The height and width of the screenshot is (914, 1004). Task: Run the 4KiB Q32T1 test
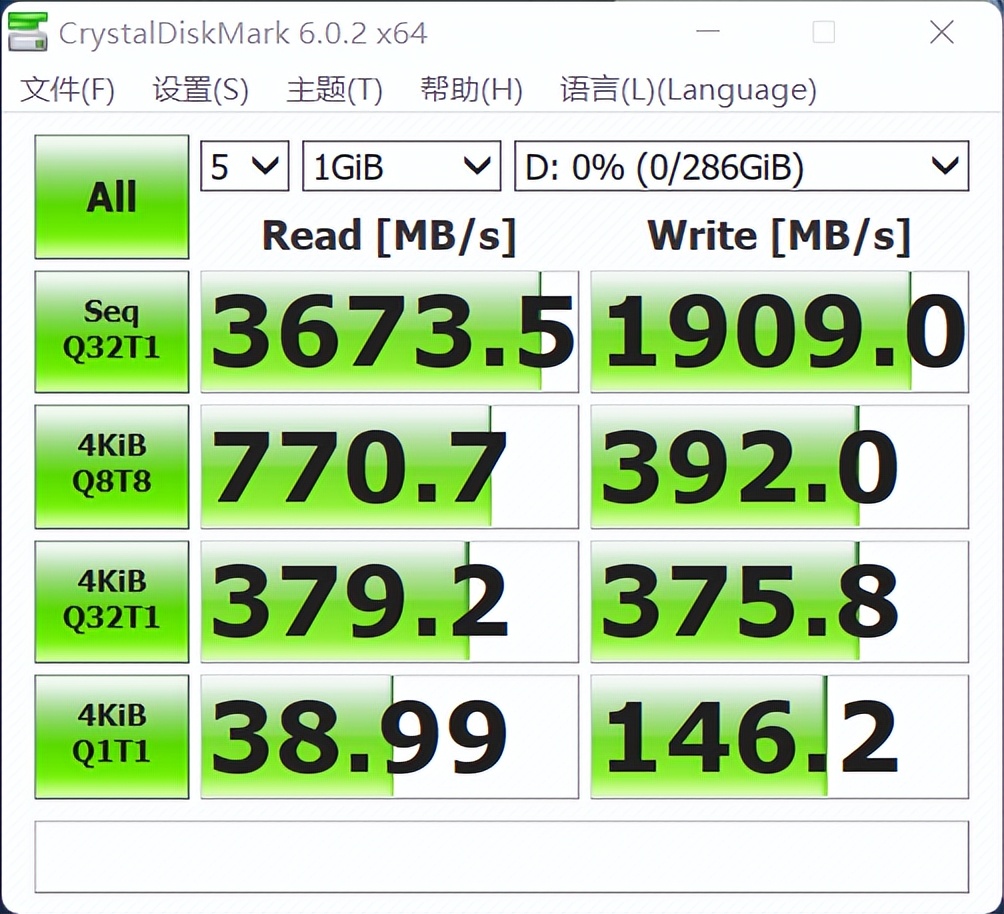click(110, 600)
